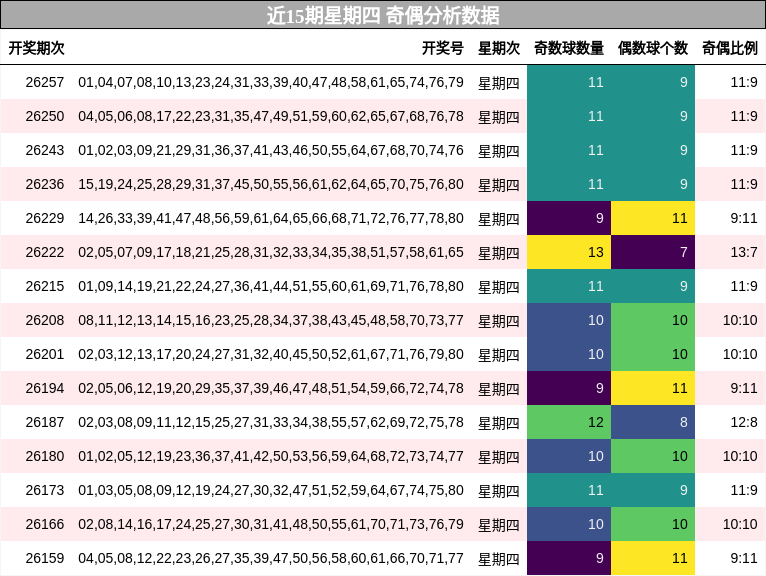Select winning numbers of row 26257
766x576 pixels.
[x=271, y=82]
